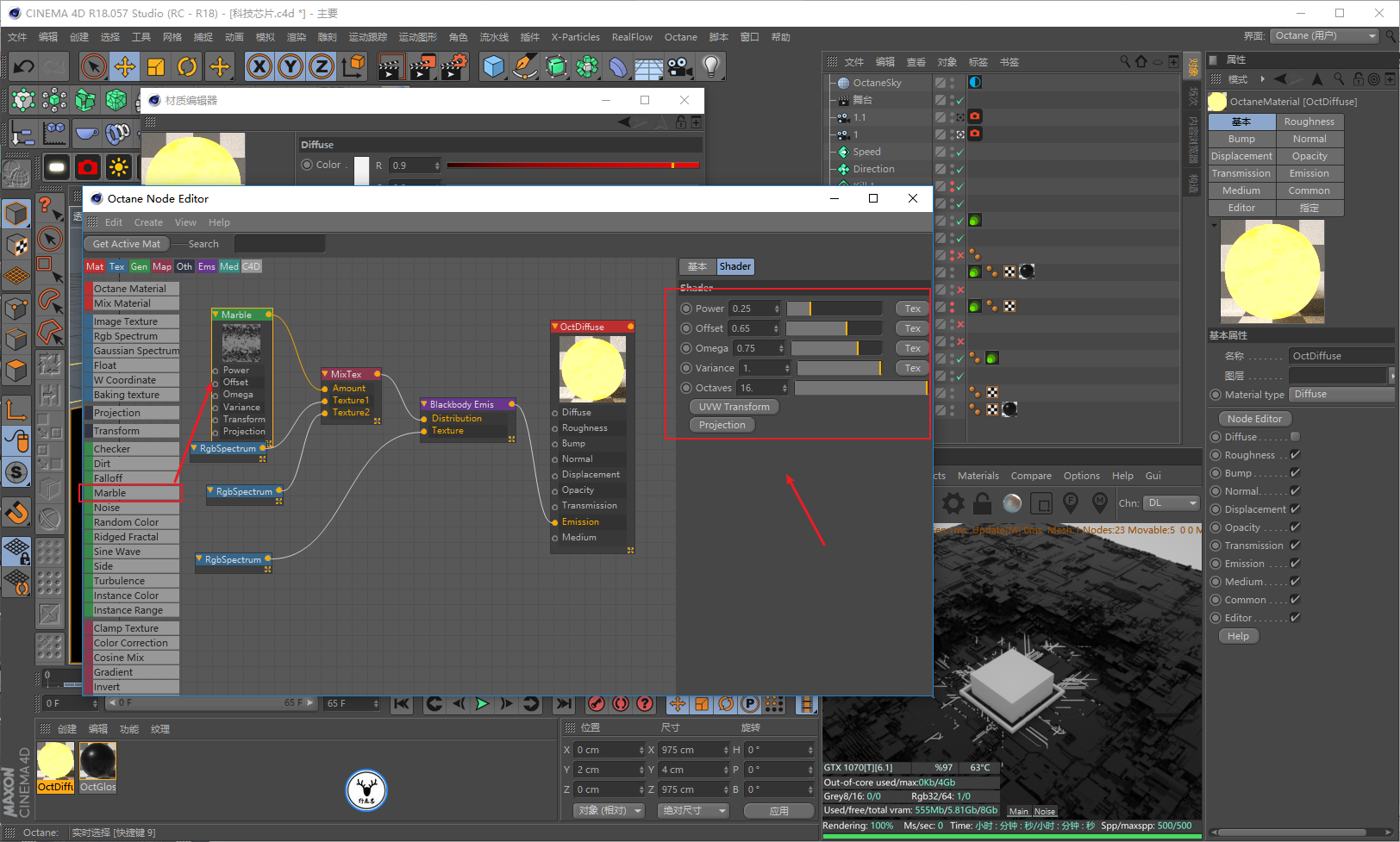This screenshot has height=842, width=1400.
Task: Click the 应用 apply button
Action: coord(779,811)
